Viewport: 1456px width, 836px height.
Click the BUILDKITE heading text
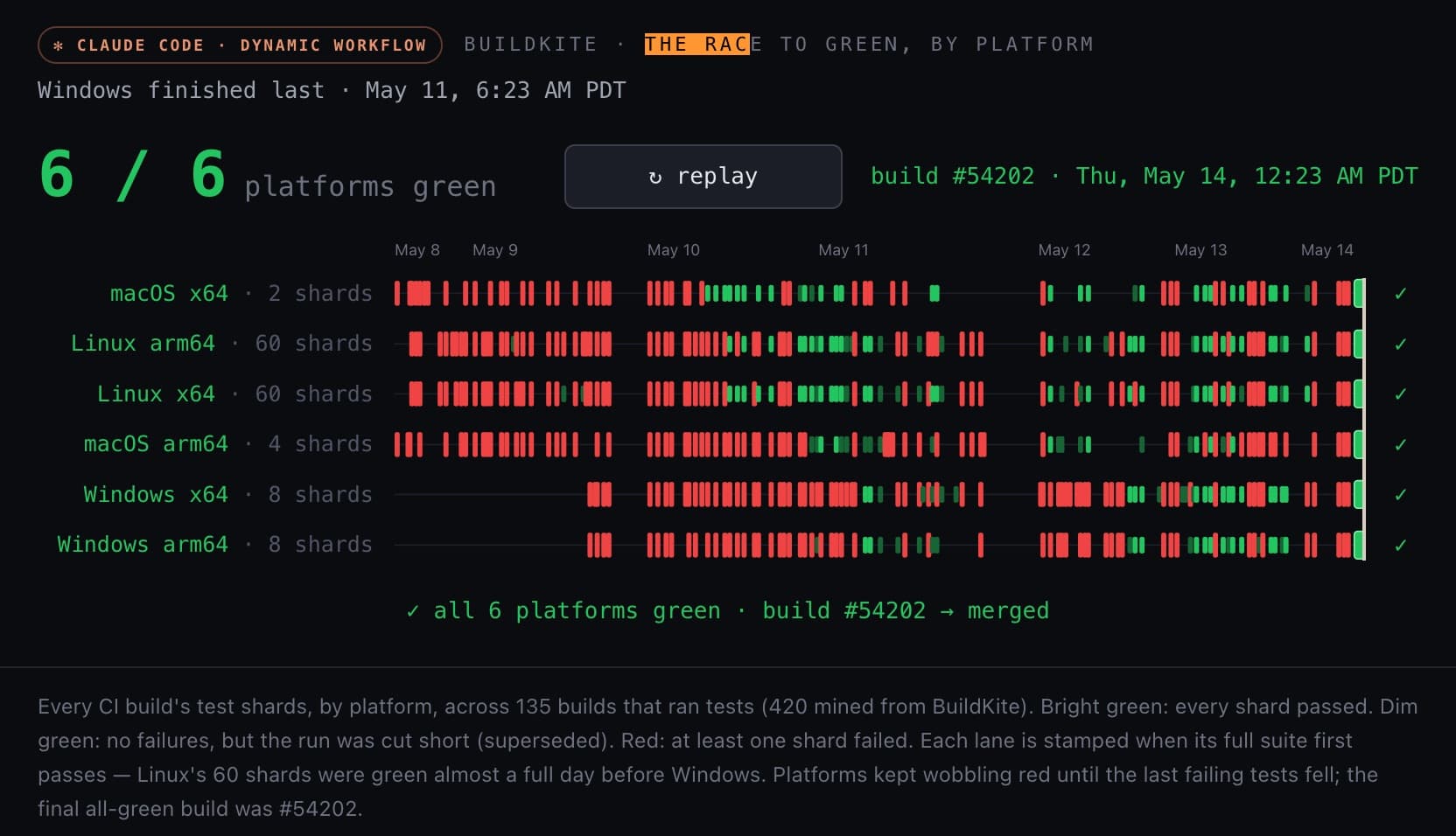tap(530, 45)
